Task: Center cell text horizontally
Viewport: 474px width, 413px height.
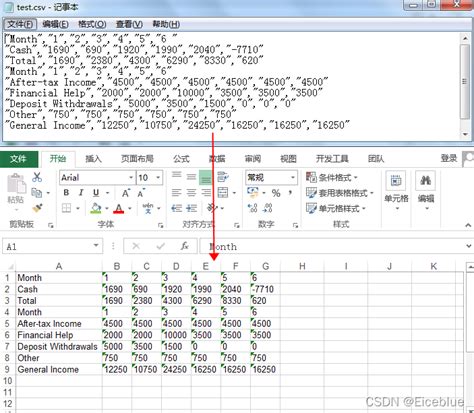Action: point(191,193)
